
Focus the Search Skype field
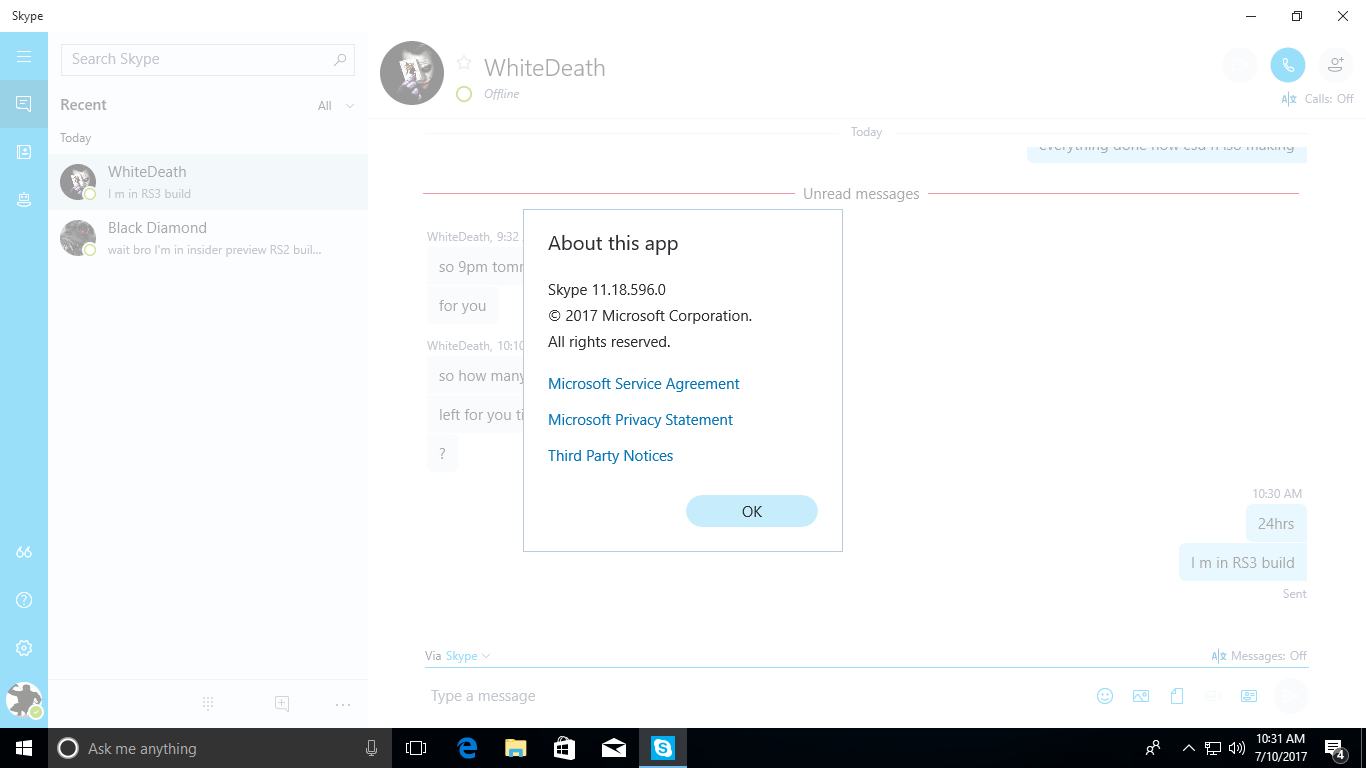point(208,59)
